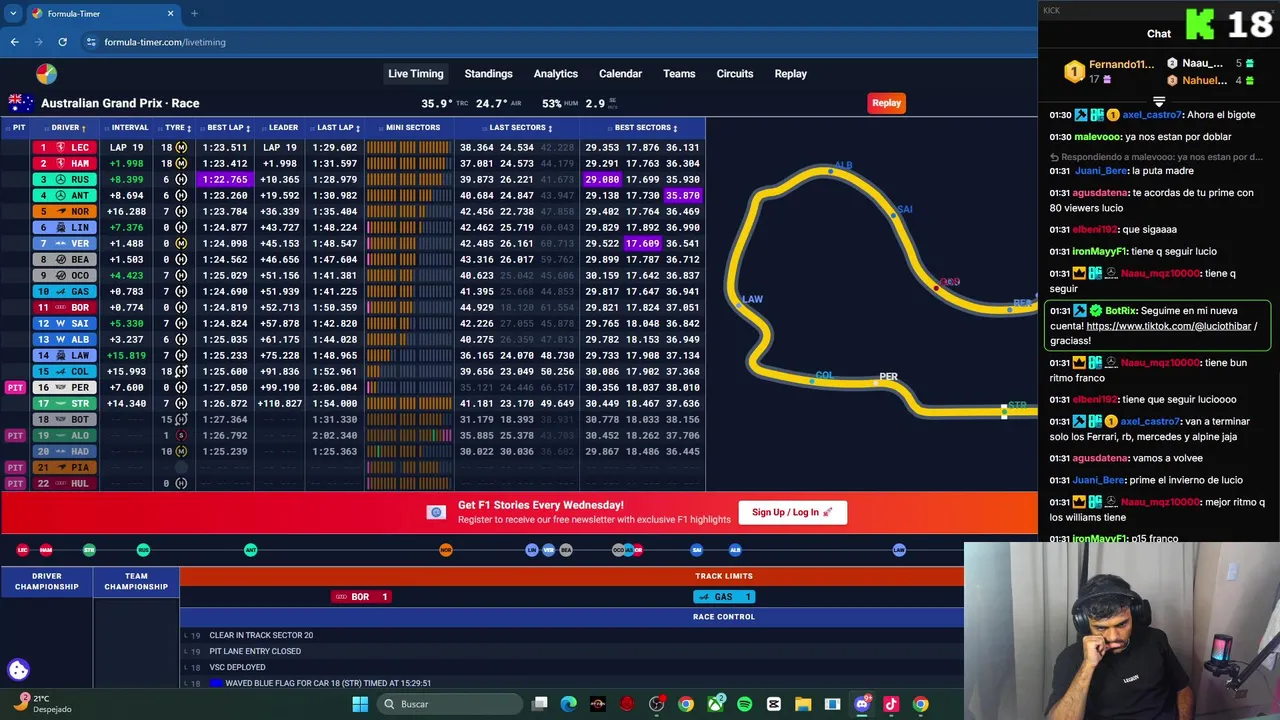The width and height of the screenshot is (1280, 720).
Task: Click the ANT marker on the gap timeline
Action: point(251,550)
